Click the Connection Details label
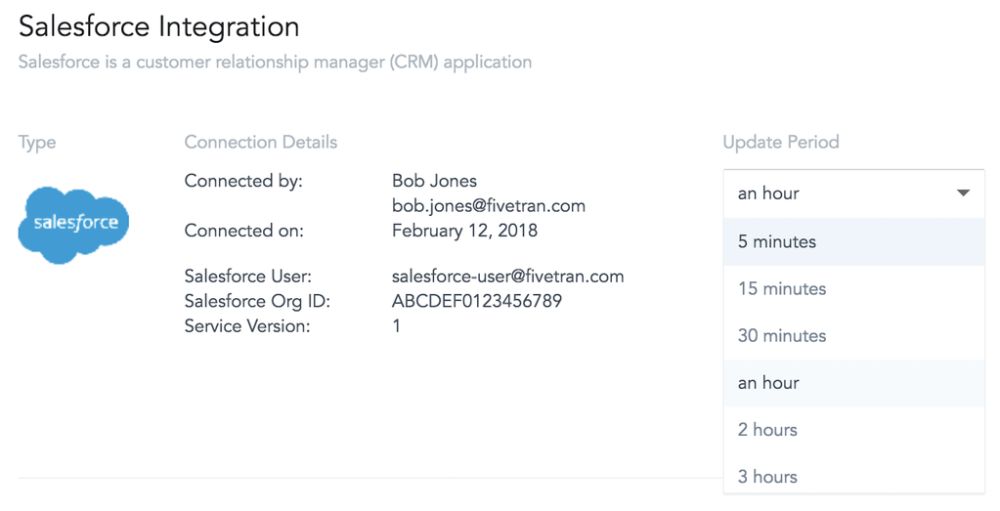The width and height of the screenshot is (1000, 511). [261, 142]
